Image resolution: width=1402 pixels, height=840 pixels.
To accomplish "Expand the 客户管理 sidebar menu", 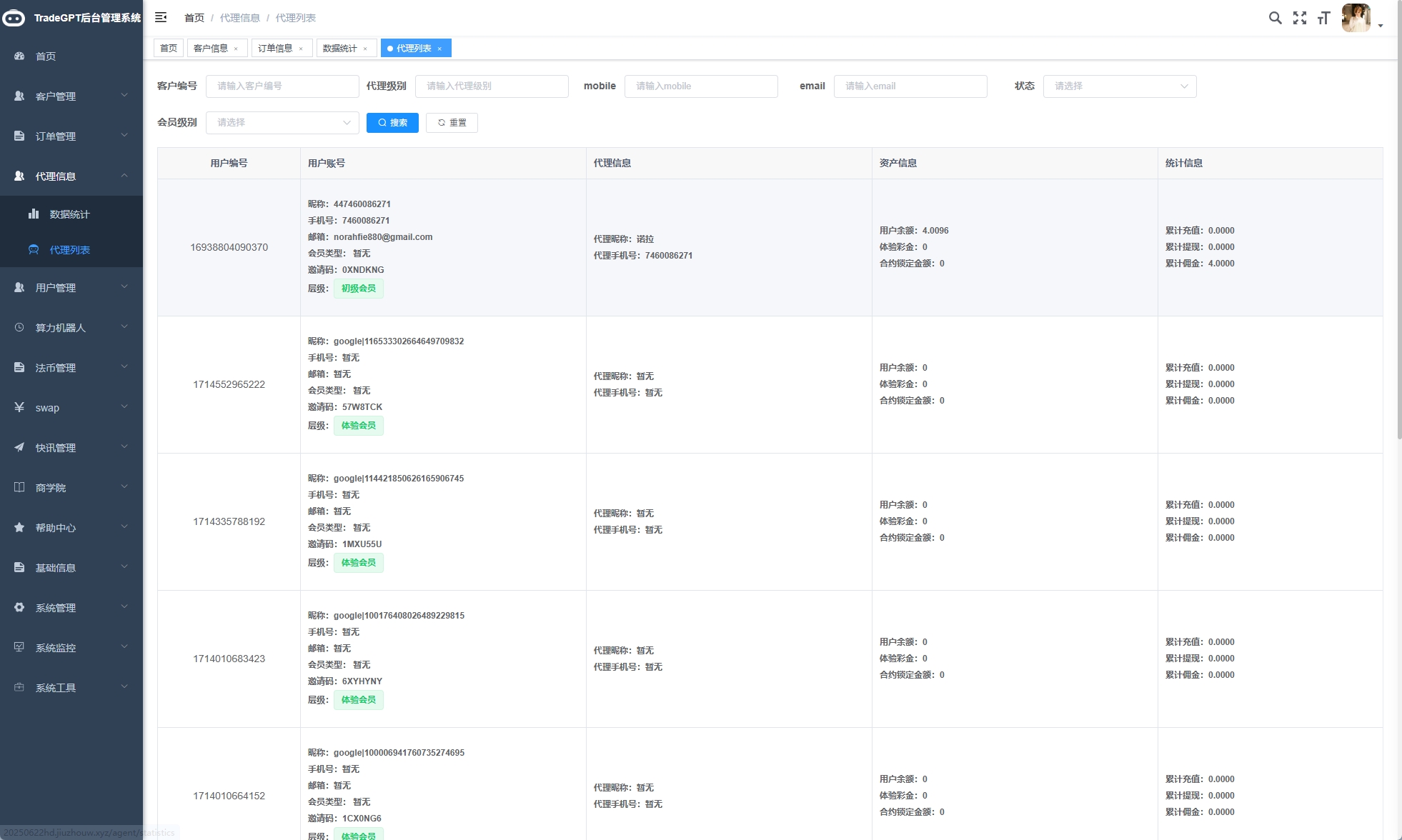I will tap(71, 96).
